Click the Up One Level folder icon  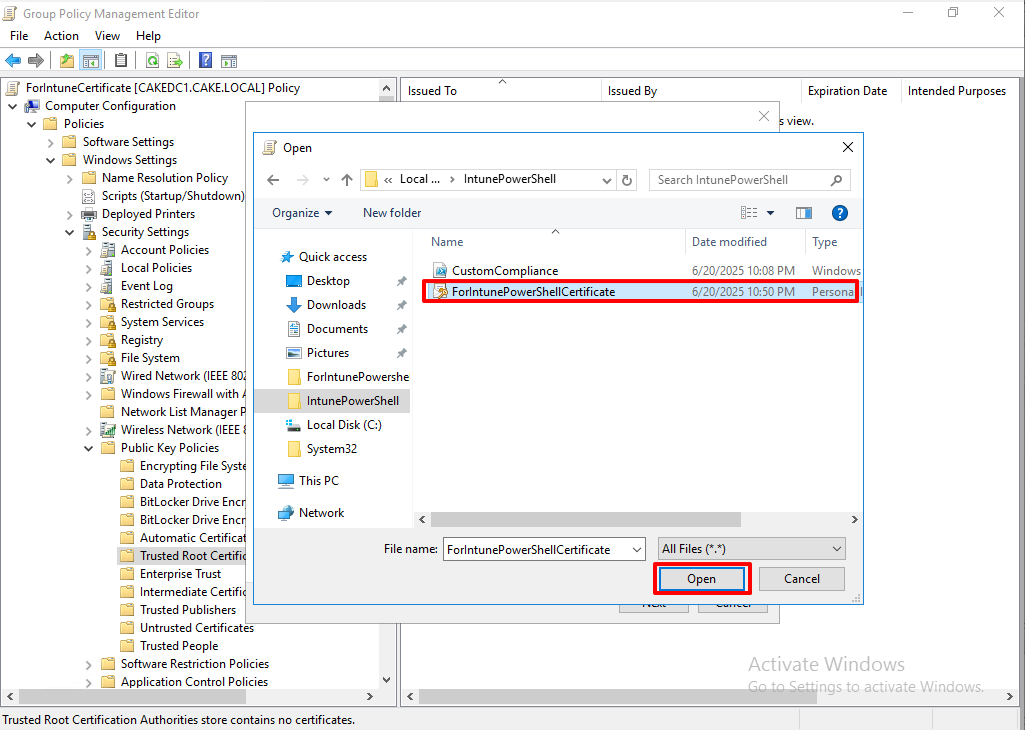coord(67,61)
